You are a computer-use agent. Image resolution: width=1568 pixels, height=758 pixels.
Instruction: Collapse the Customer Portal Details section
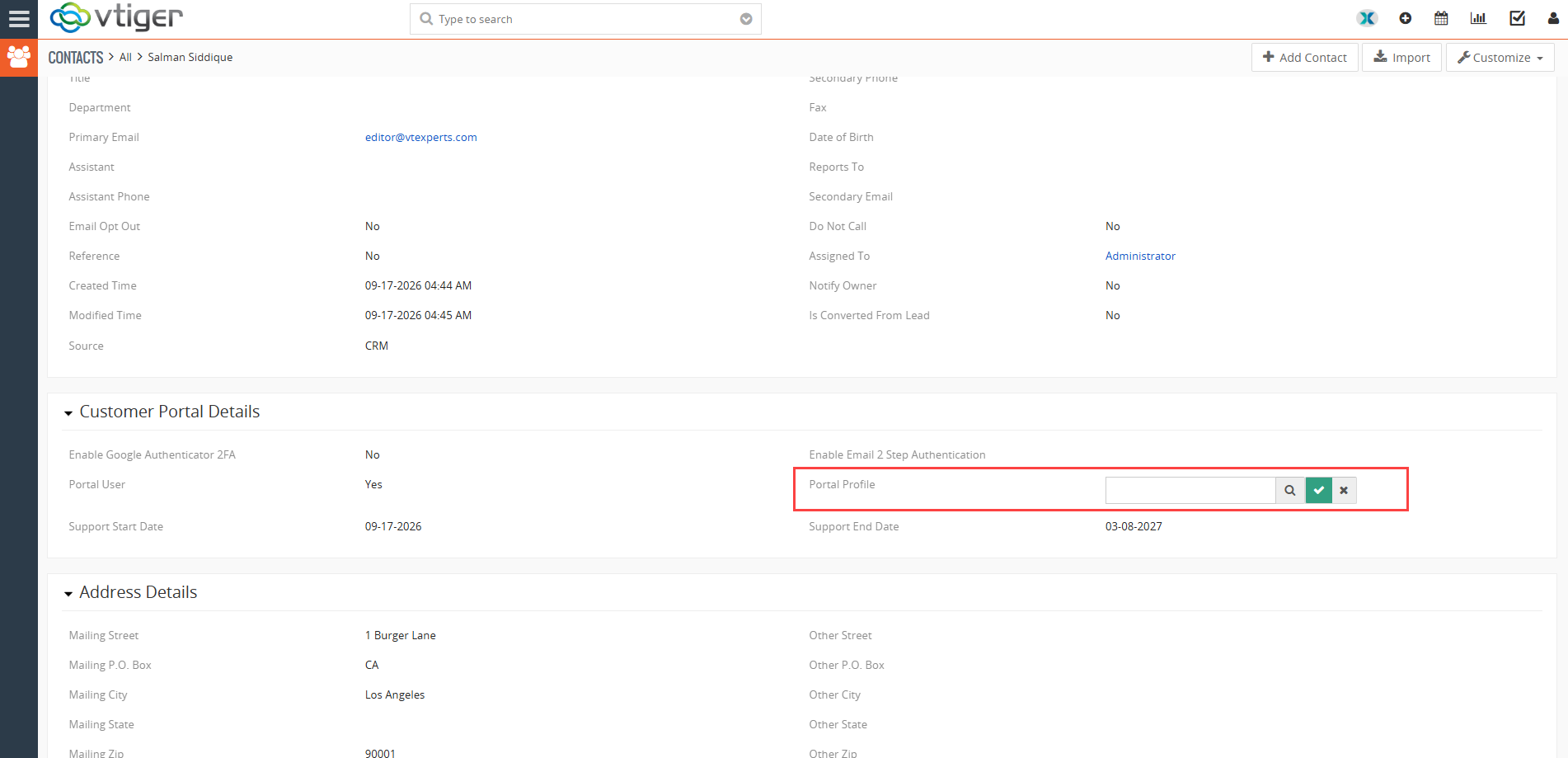[68, 412]
